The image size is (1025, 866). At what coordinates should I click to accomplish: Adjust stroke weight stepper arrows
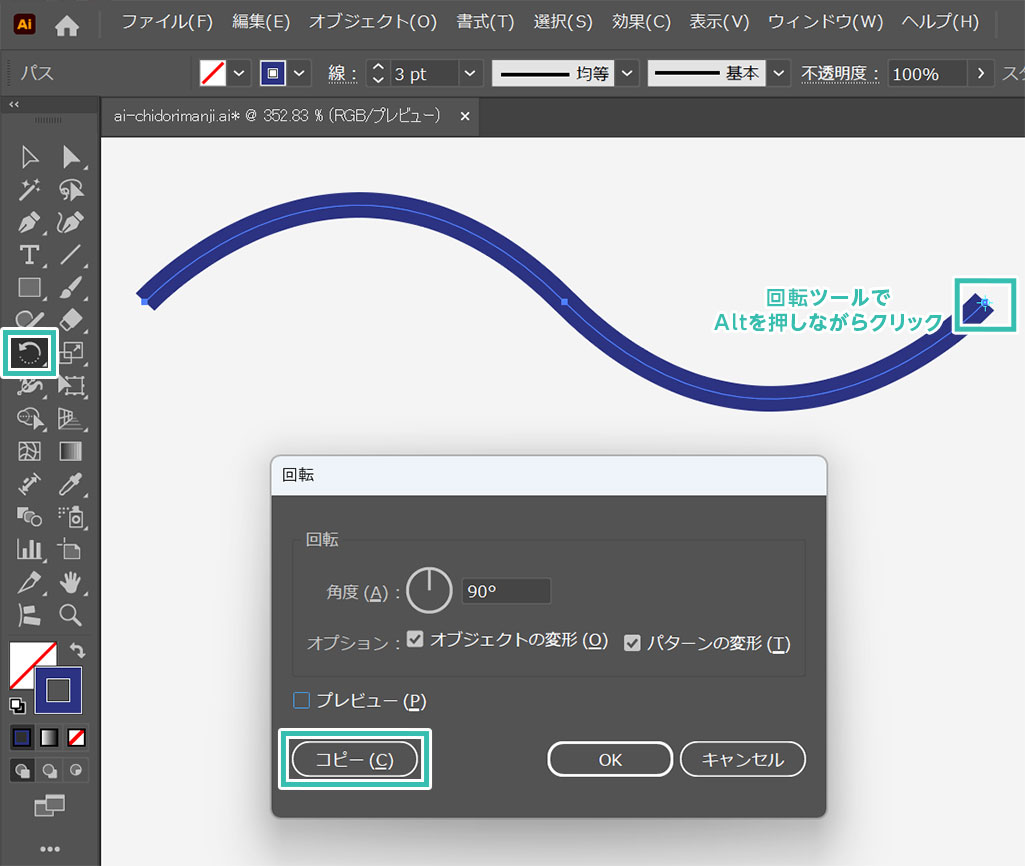coord(378,73)
